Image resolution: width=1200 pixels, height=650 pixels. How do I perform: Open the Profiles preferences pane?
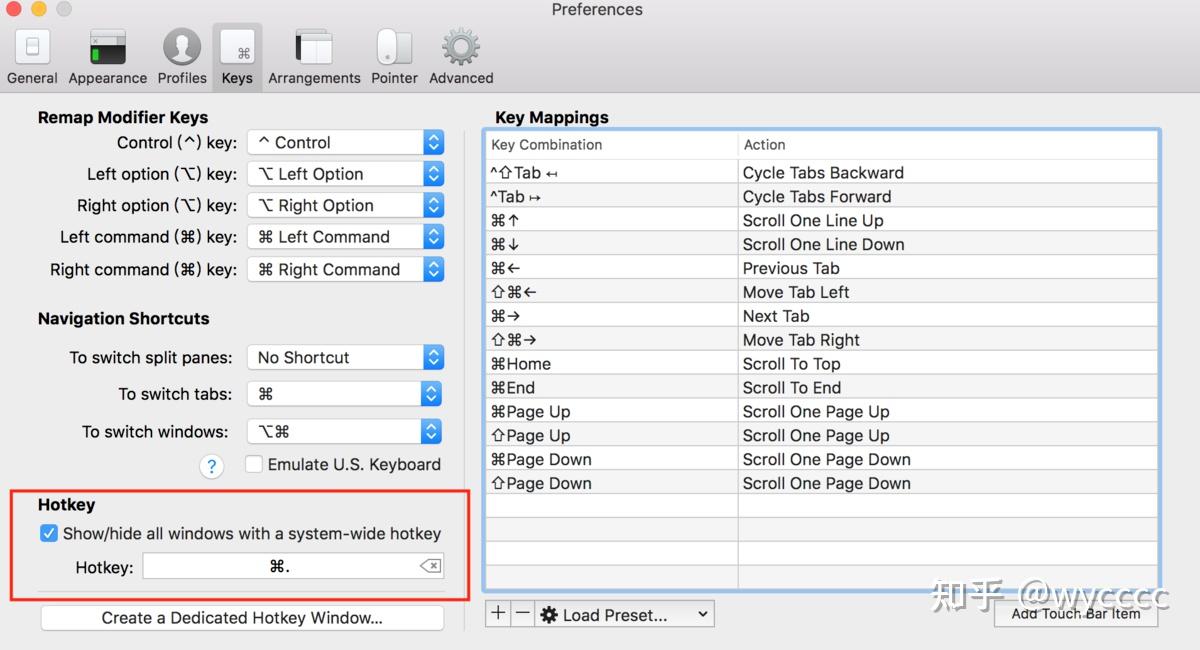181,50
